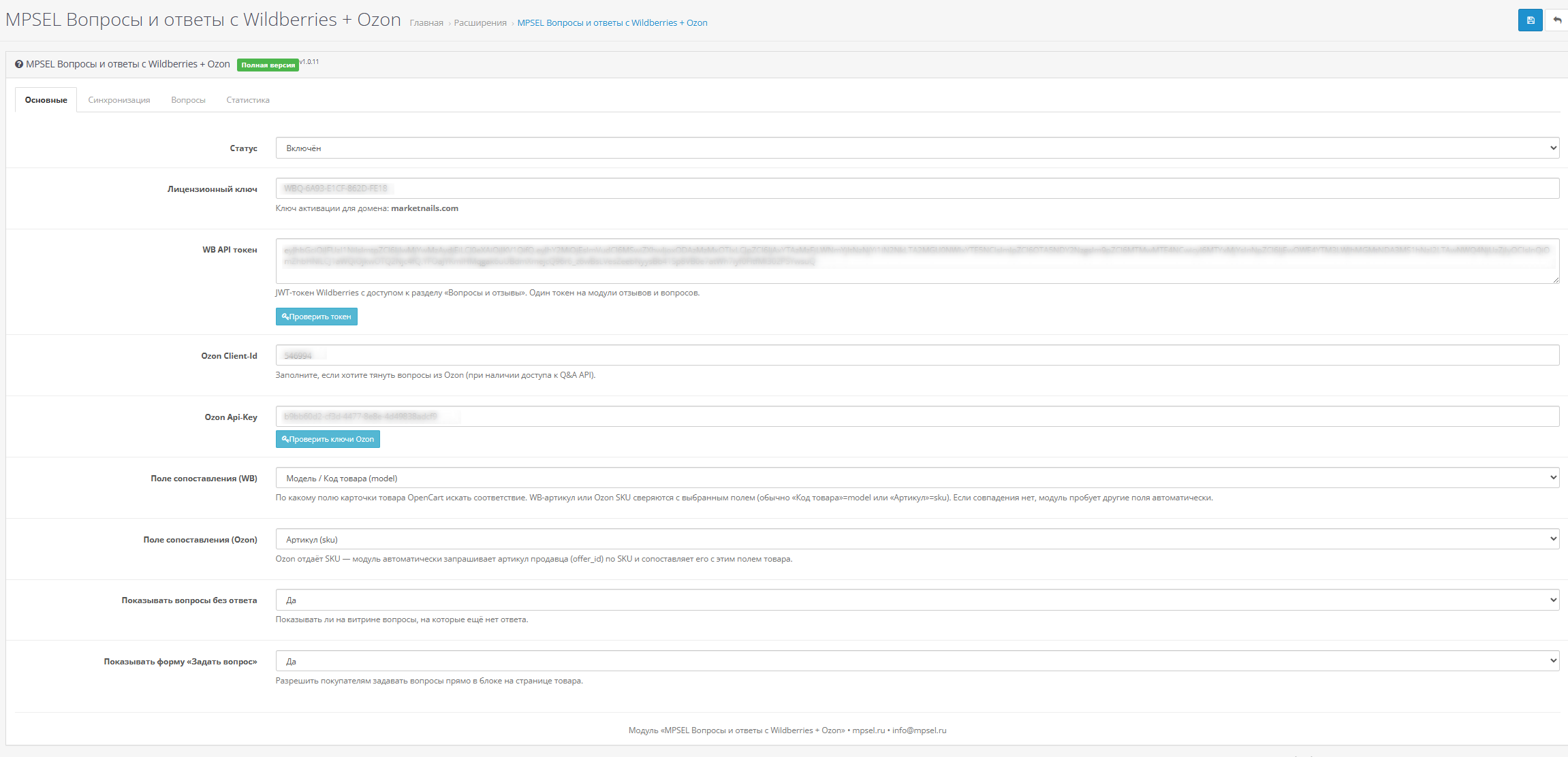Click the v1.0.11 version label

point(309,62)
